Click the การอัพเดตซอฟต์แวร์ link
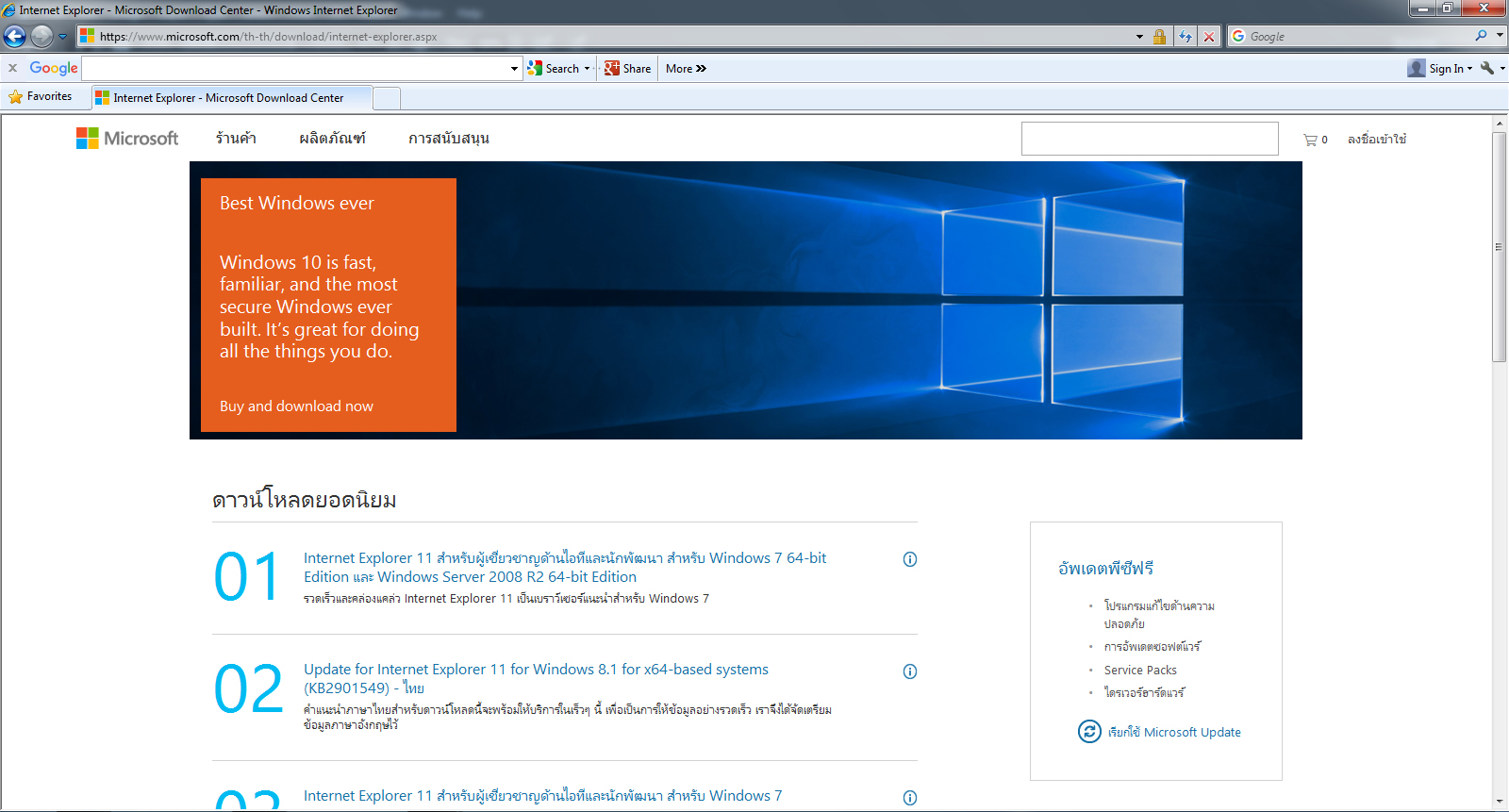 (1152, 647)
